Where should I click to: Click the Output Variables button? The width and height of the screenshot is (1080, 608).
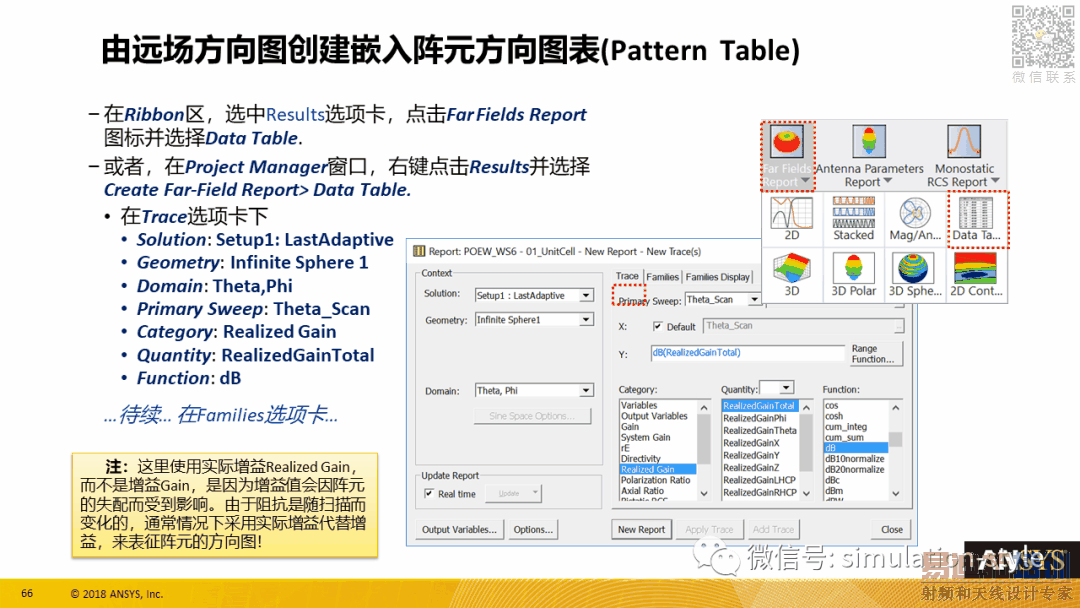459,530
